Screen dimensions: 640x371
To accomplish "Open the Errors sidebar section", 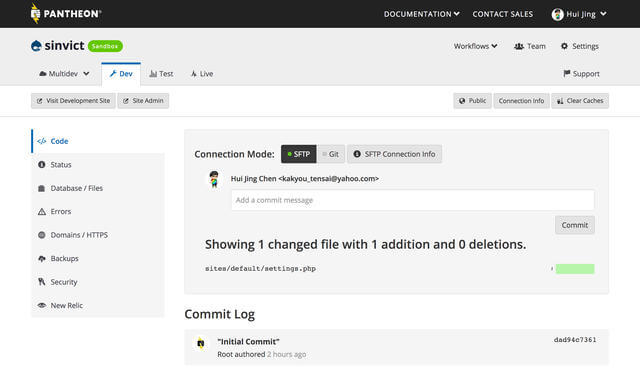I will point(98,211).
